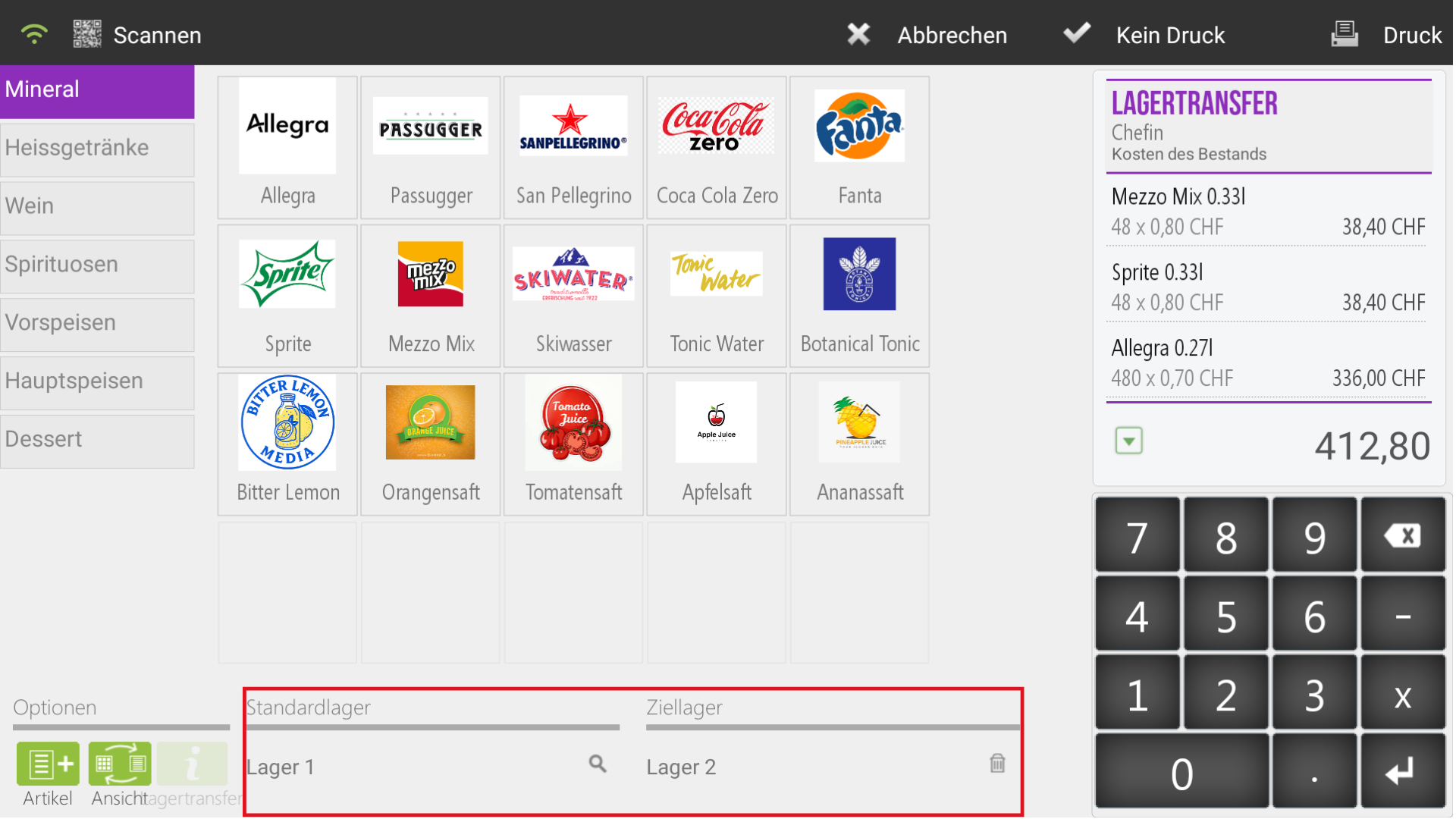Show the Hauptspeisen category
The image size is (1456, 819).
tap(97, 383)
